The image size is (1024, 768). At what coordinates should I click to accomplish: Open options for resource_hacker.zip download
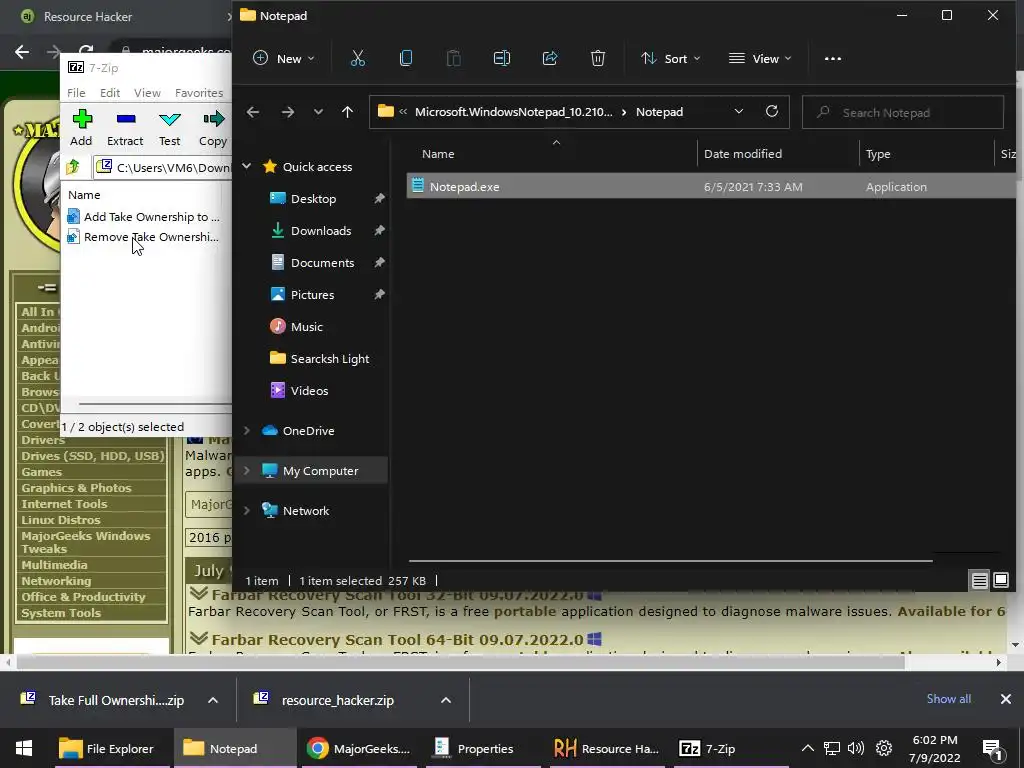446,700
